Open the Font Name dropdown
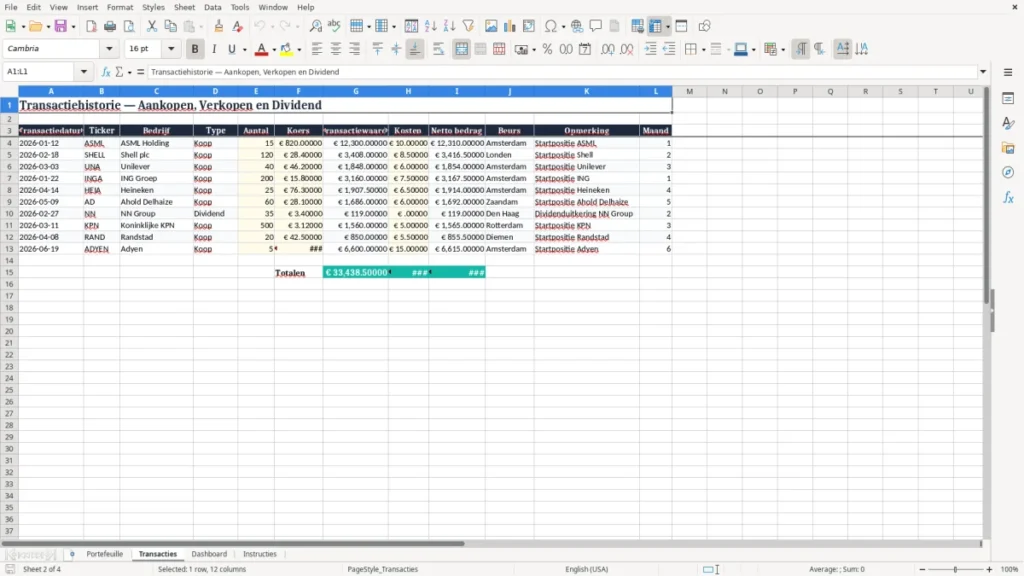 109,48
